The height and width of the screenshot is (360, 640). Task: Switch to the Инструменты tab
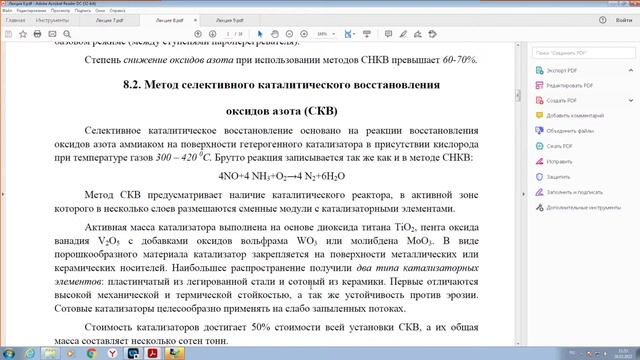pyautogui.click(x=52, y=20)
